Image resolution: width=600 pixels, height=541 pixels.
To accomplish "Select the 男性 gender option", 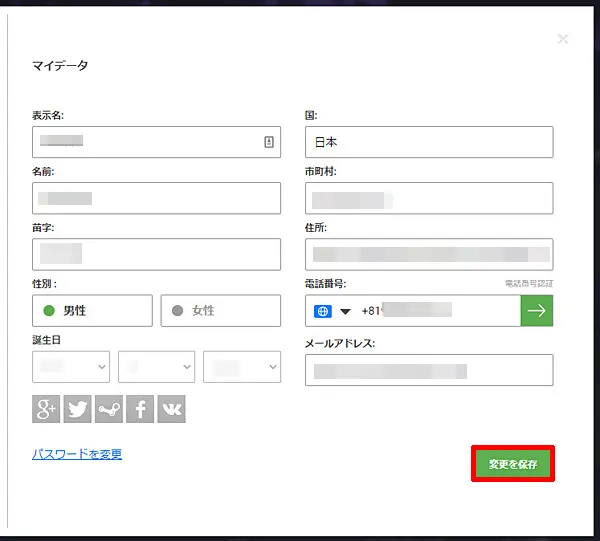I will [x=92, y=310].
